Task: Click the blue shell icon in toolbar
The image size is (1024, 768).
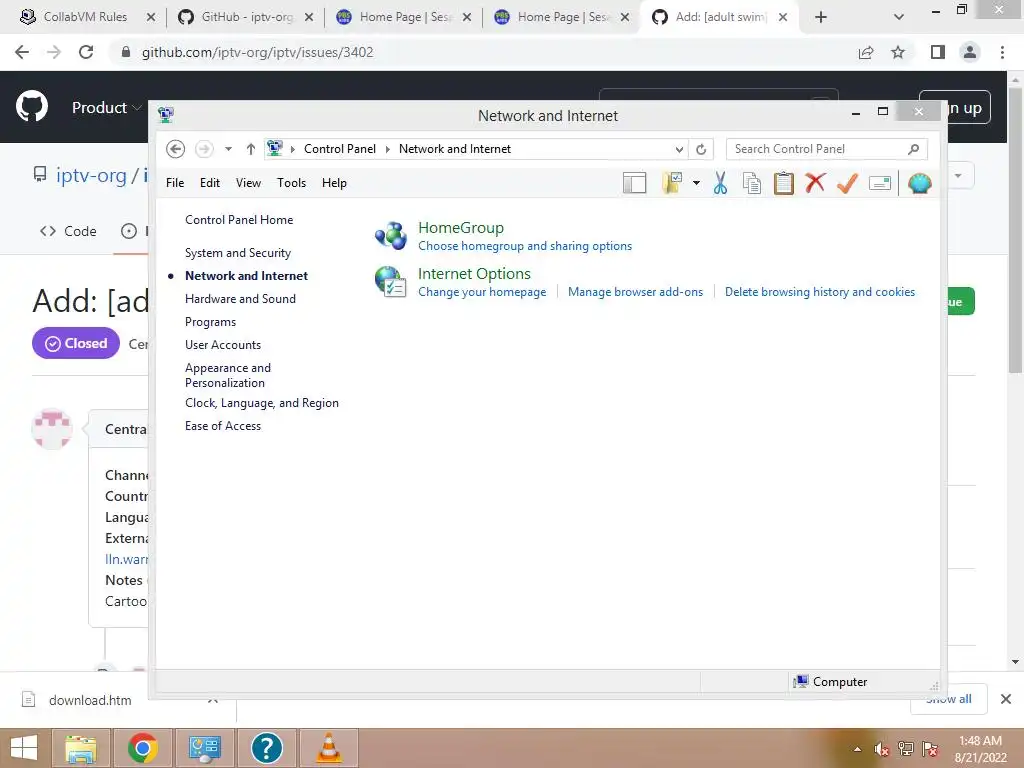Action: [x=920, y=184]
